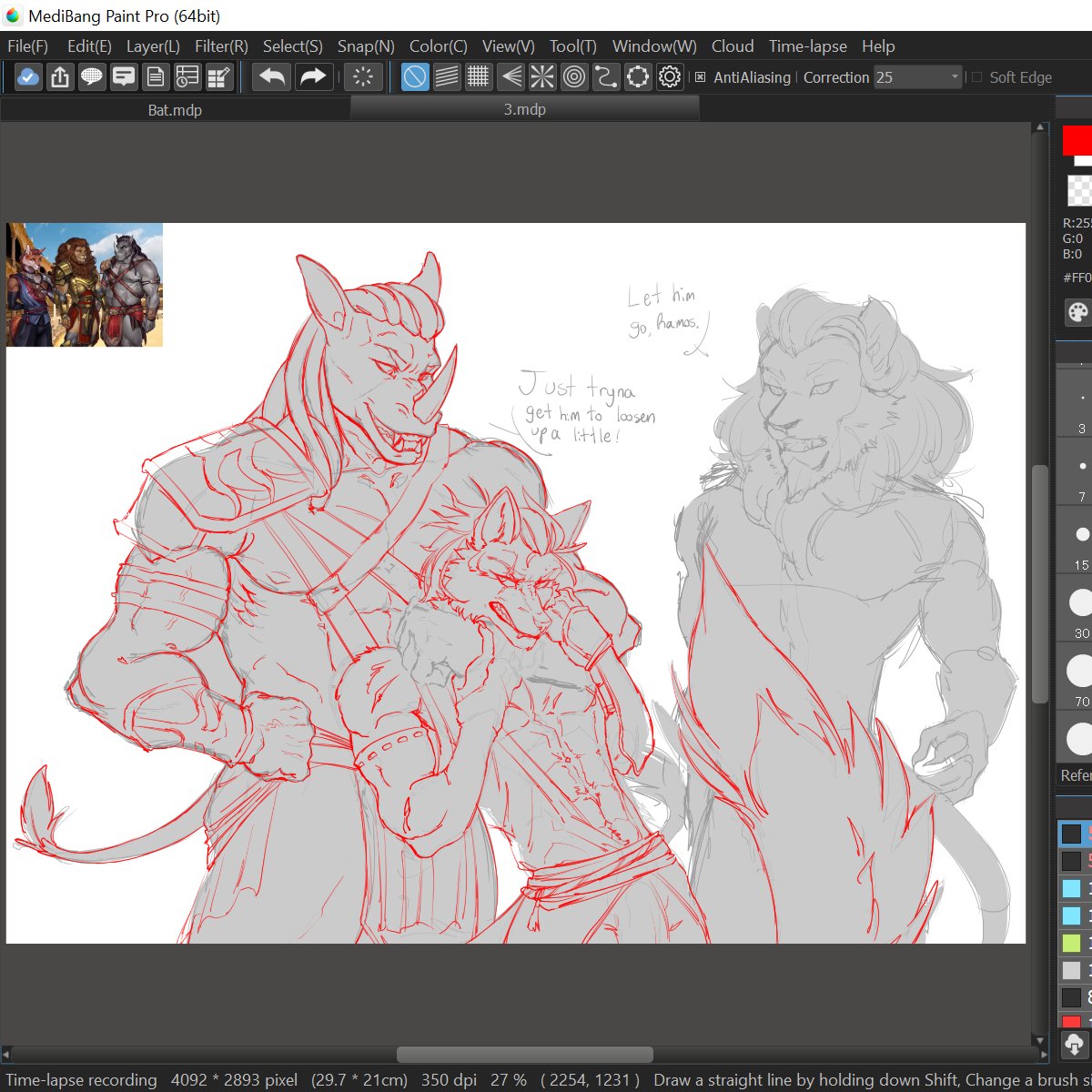1092x1092 pixels.
Task: Select the parallel snap tool
Action: tap(447, 77)
